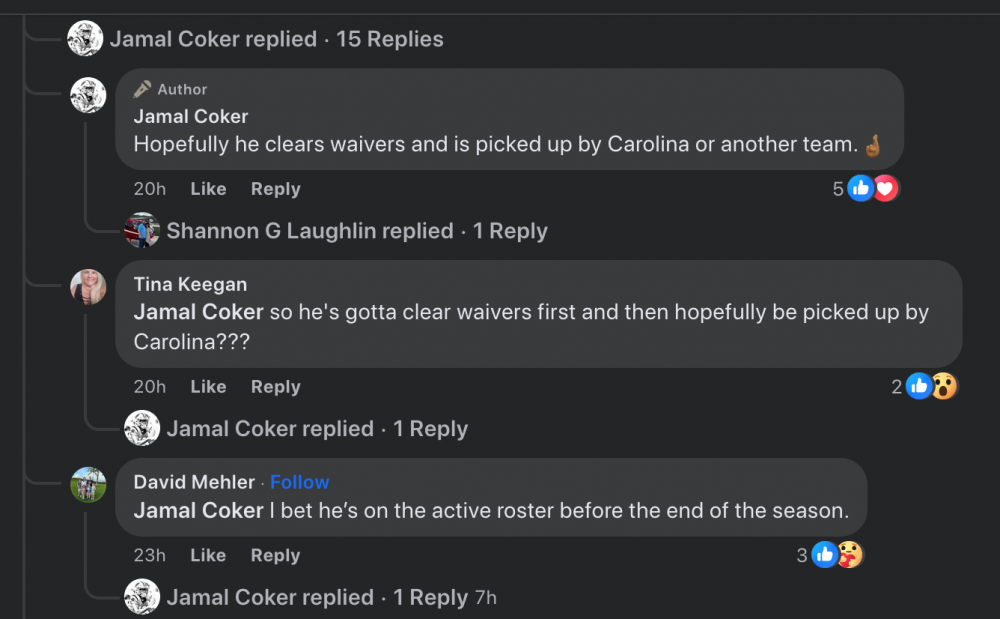
Task: Click like reaction icon on Tina Keegan's comment
Action: [919, 386]
